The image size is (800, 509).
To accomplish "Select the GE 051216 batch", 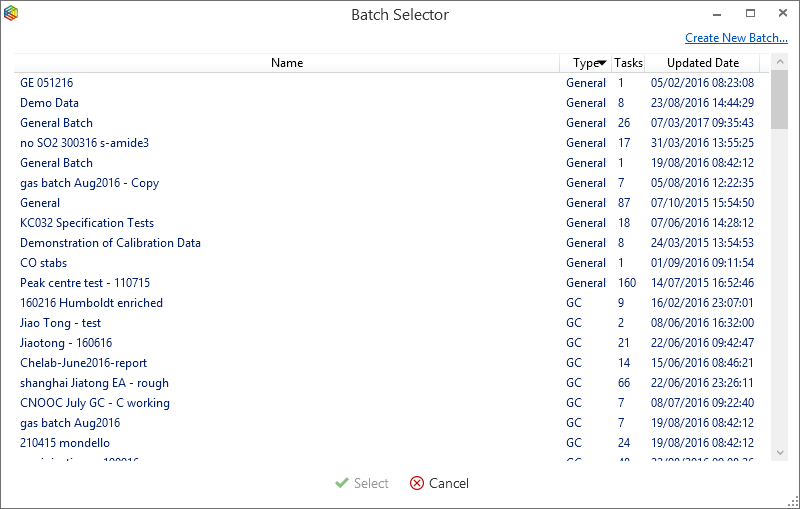I will (47, 83).
